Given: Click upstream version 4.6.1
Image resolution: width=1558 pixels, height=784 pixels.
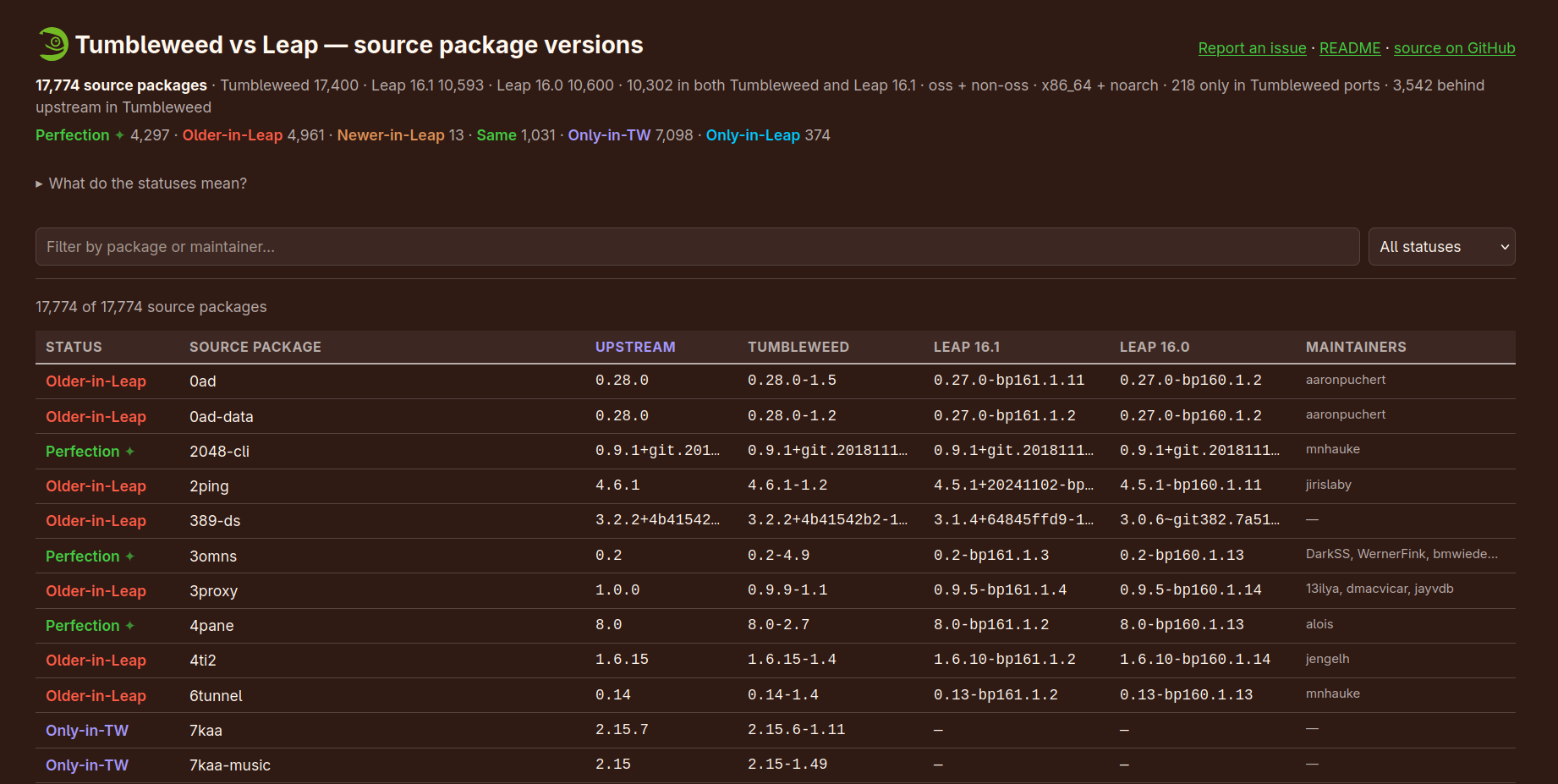Looking at the screenshot, I should (617, 485).
